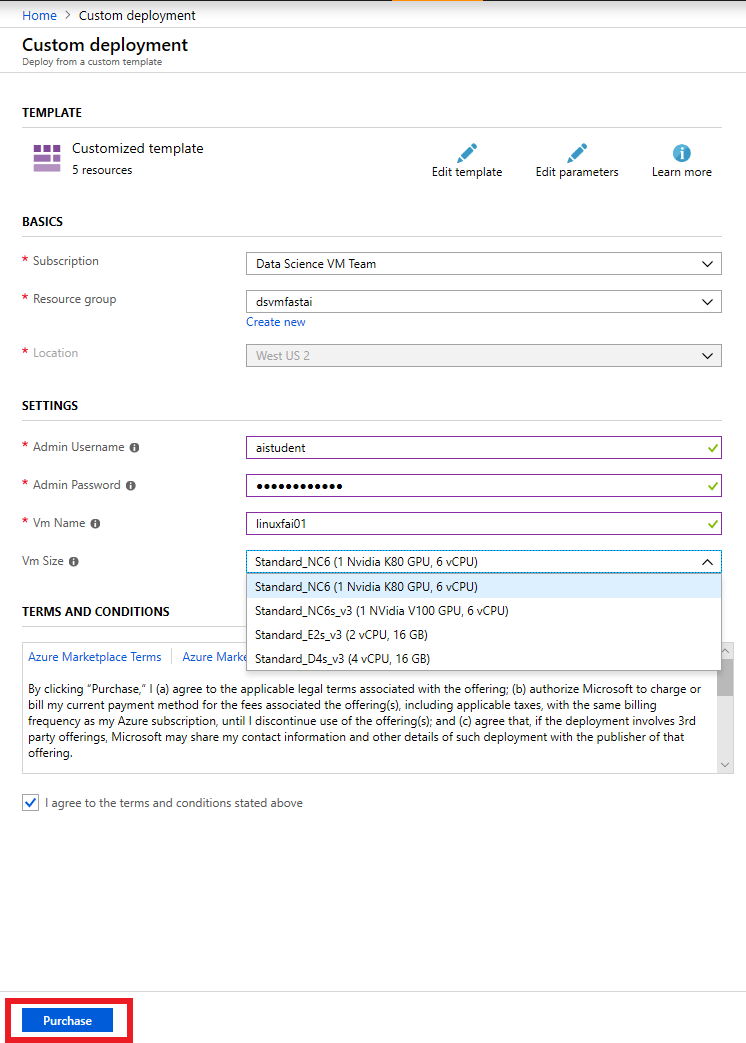Click the Create new resource group link
This screenshot has height=1043, width=746.
point(276,322)
